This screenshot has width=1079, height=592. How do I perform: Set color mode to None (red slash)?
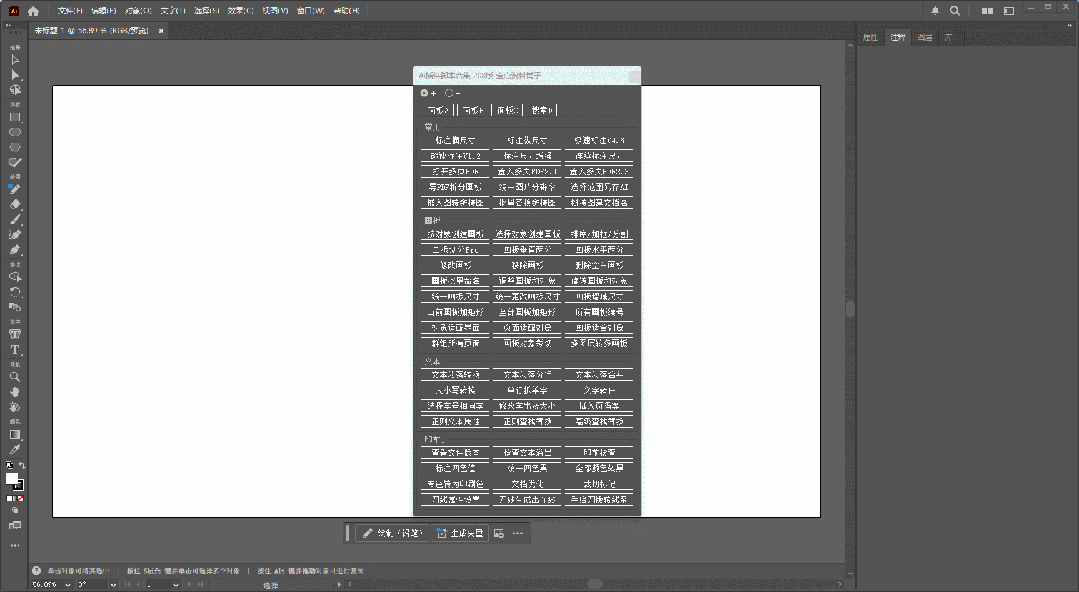[x=20, y=498]
